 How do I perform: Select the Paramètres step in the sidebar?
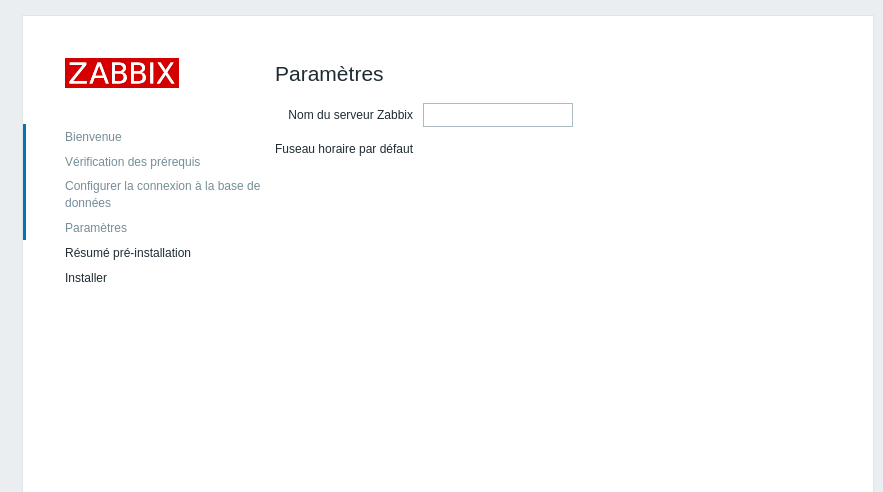(x=96, y=228)
